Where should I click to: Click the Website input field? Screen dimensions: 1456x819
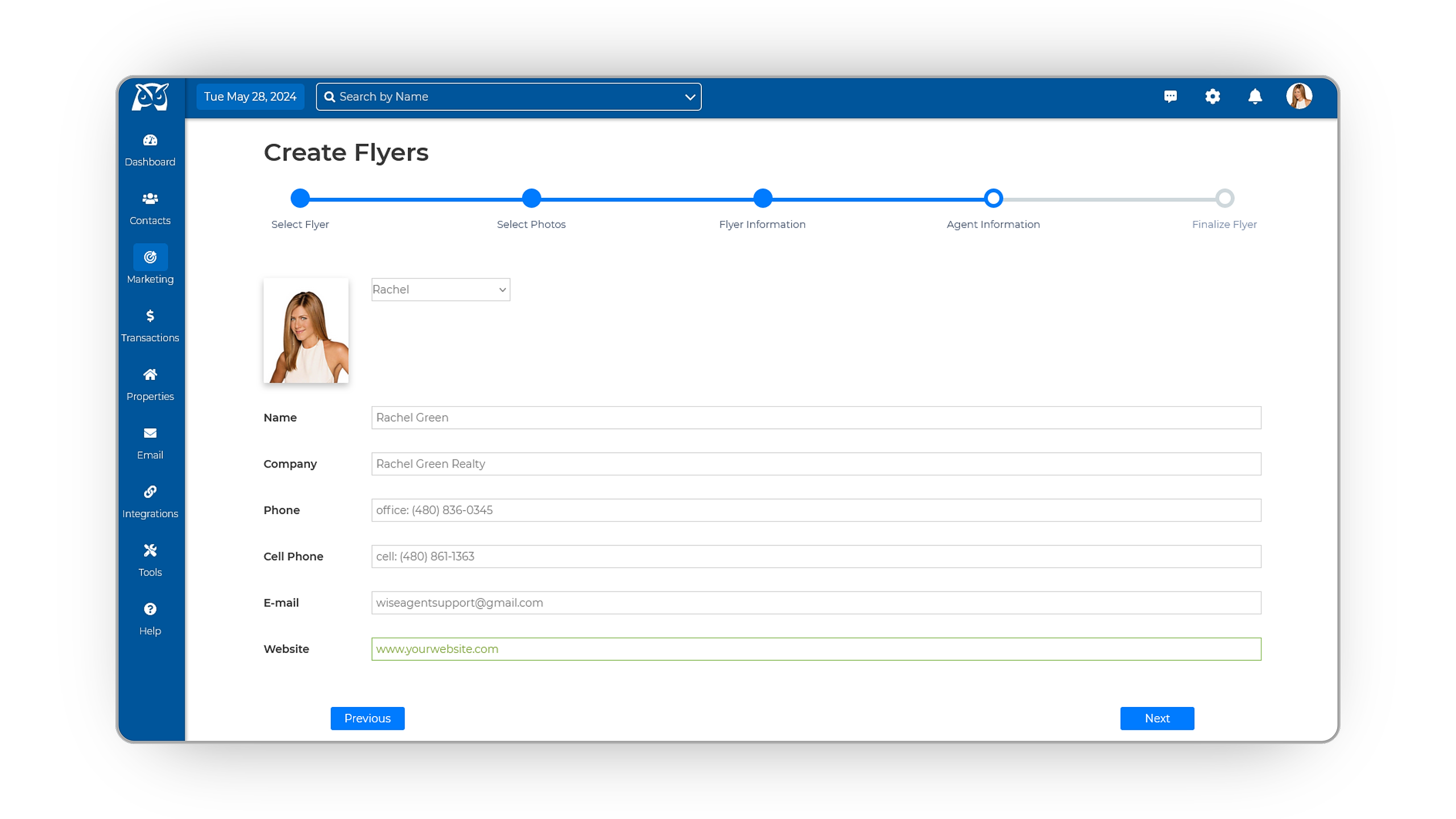click(816, 649)
